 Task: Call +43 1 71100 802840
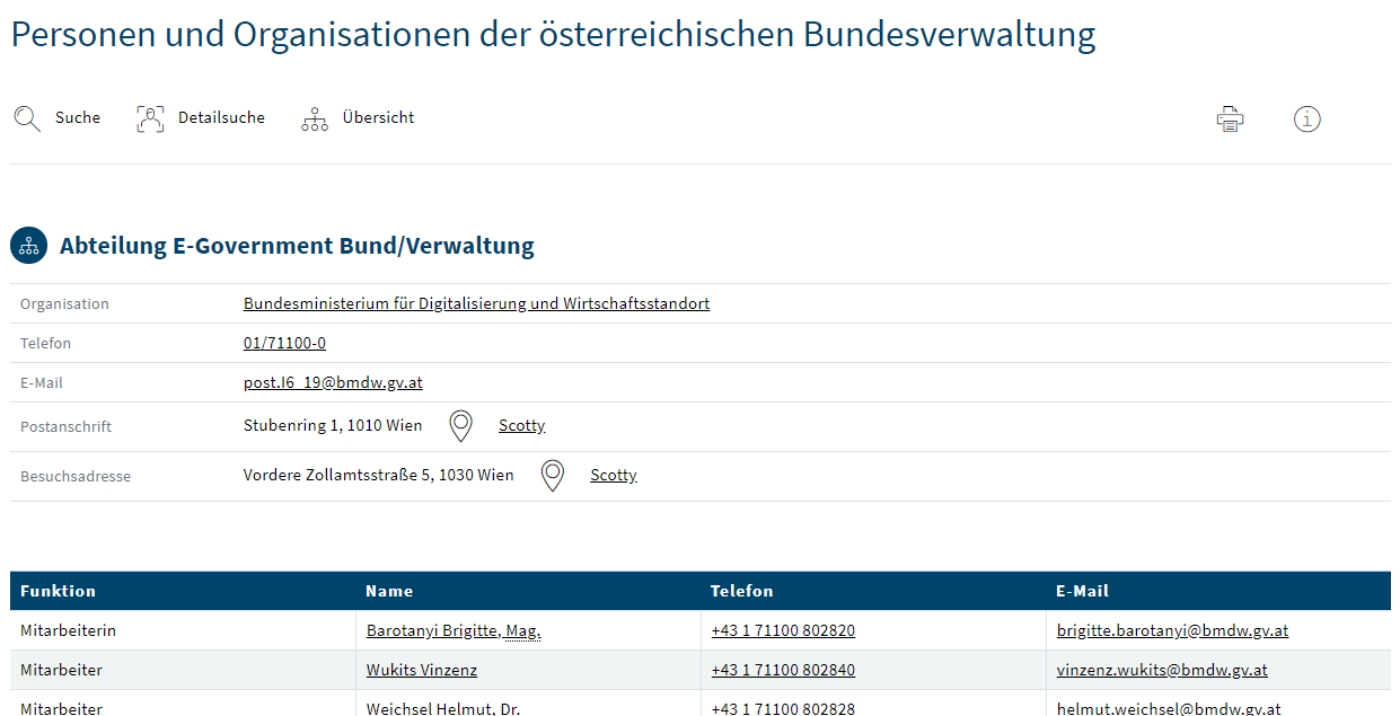click(x=783, y=670)
